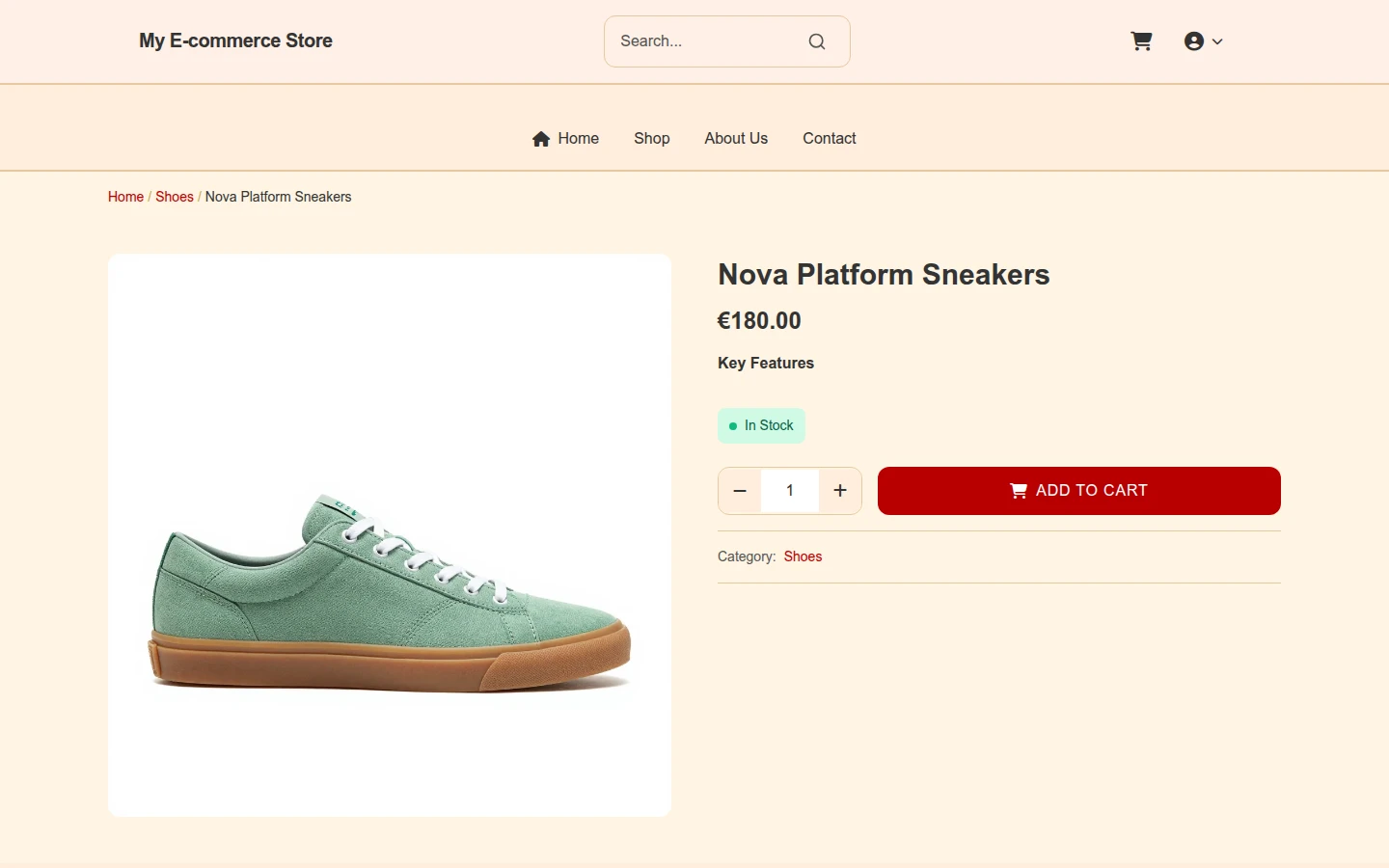This screenshot has width=1389, height=868.
Task: Open the user account dropdown menu
Action: 1203,41
